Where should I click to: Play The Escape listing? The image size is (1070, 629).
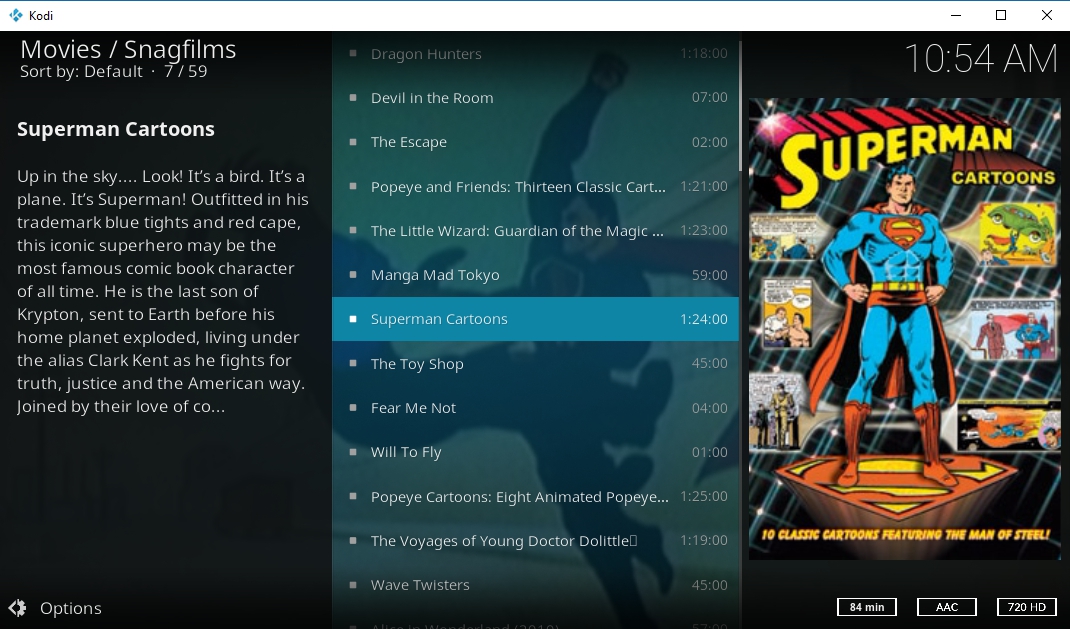(x=535, y=142)
